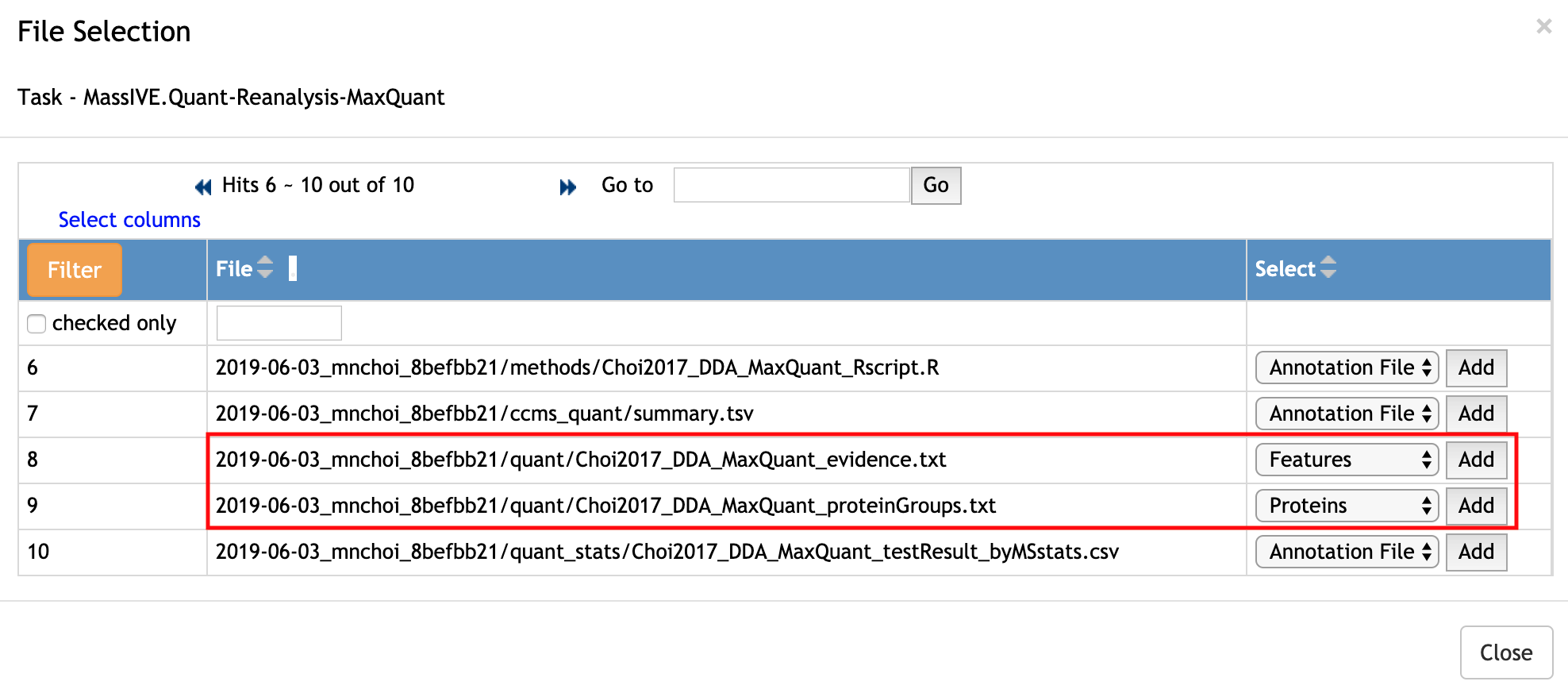Click the orange Filter button
Image resolution: width=1568 pixels, height=689 pixels.
pyautogui.click(x=75, y=270)
